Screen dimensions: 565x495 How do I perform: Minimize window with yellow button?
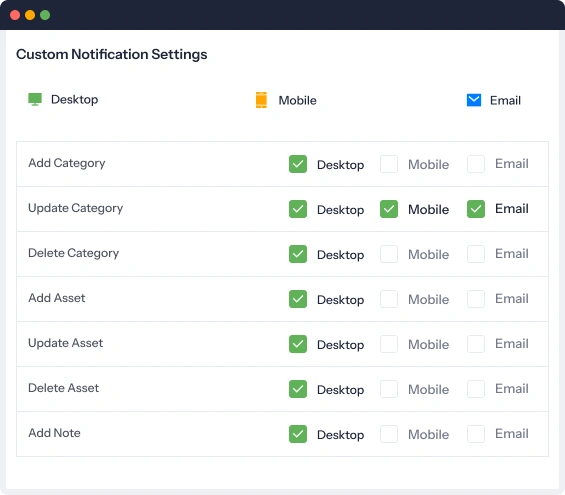pyautogui.click(x=30, y=15)
